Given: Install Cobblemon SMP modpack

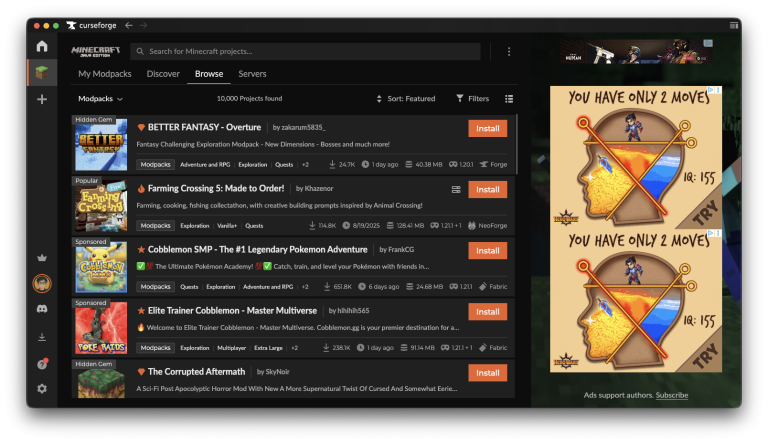Looking at the screenshot, I should point(488,250).
